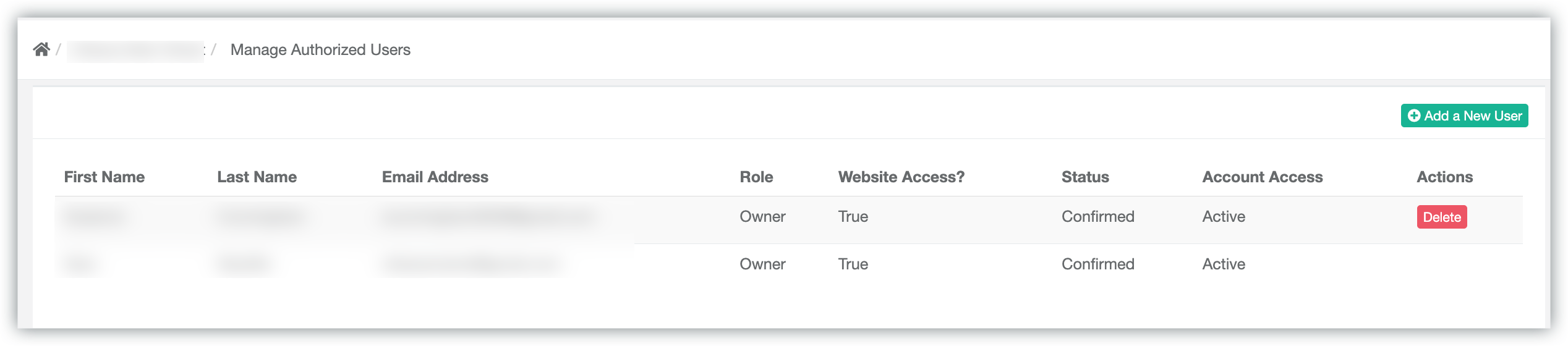1568x346 pixels.
Task: Click the First Name column header
Action: [104, 177]
